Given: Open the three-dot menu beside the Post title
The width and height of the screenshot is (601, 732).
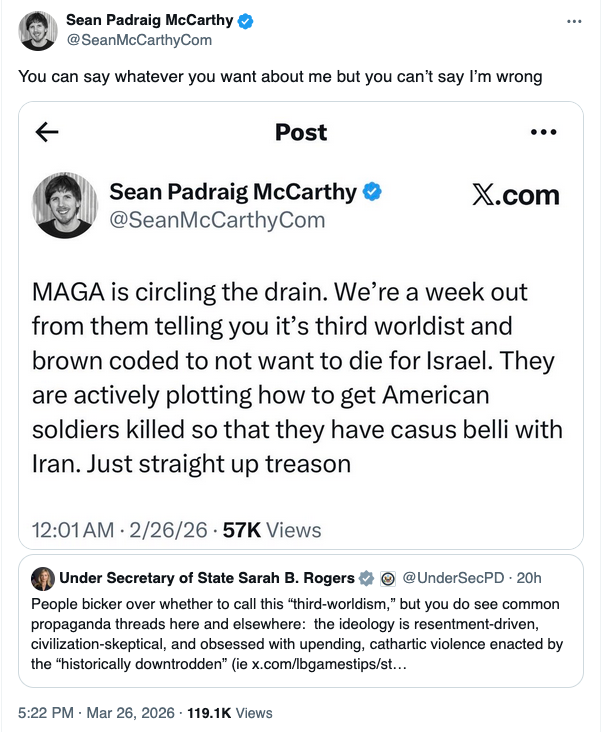Looking at the screenshot, I should 543,132.
